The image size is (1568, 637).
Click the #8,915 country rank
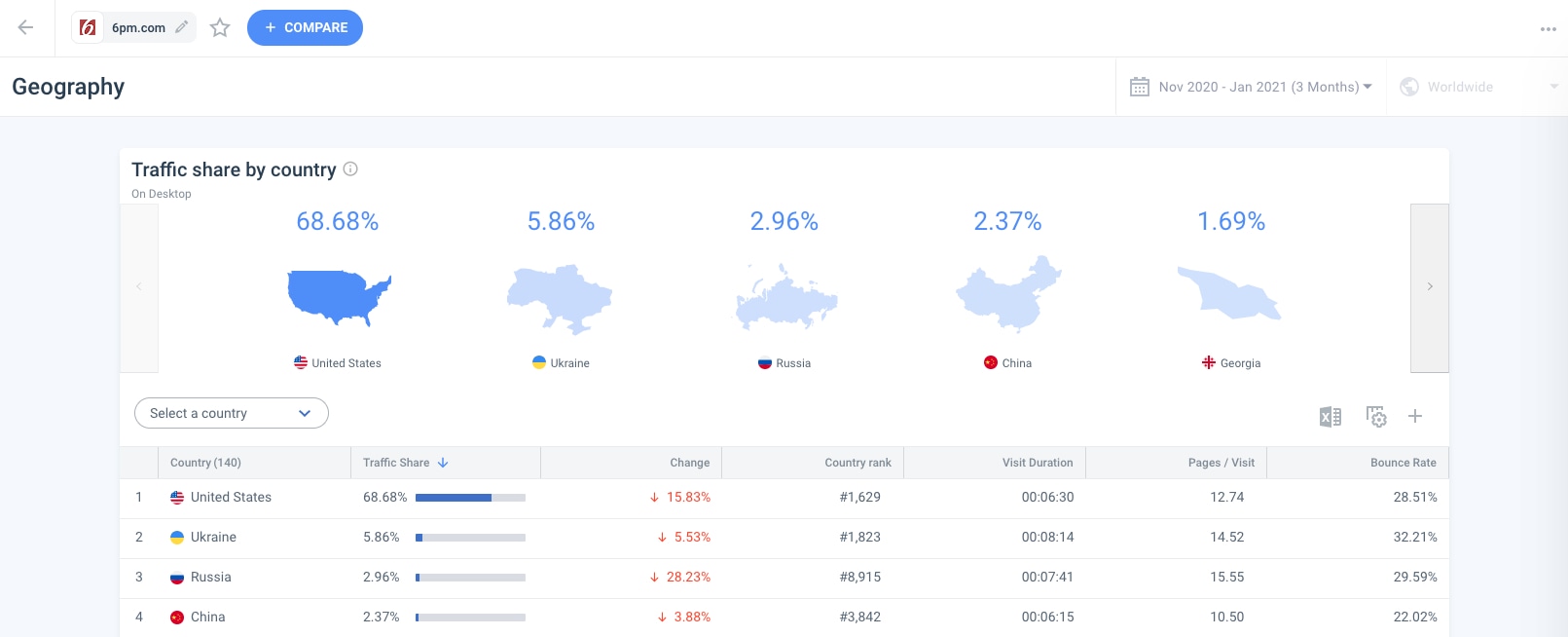point(860,577)
